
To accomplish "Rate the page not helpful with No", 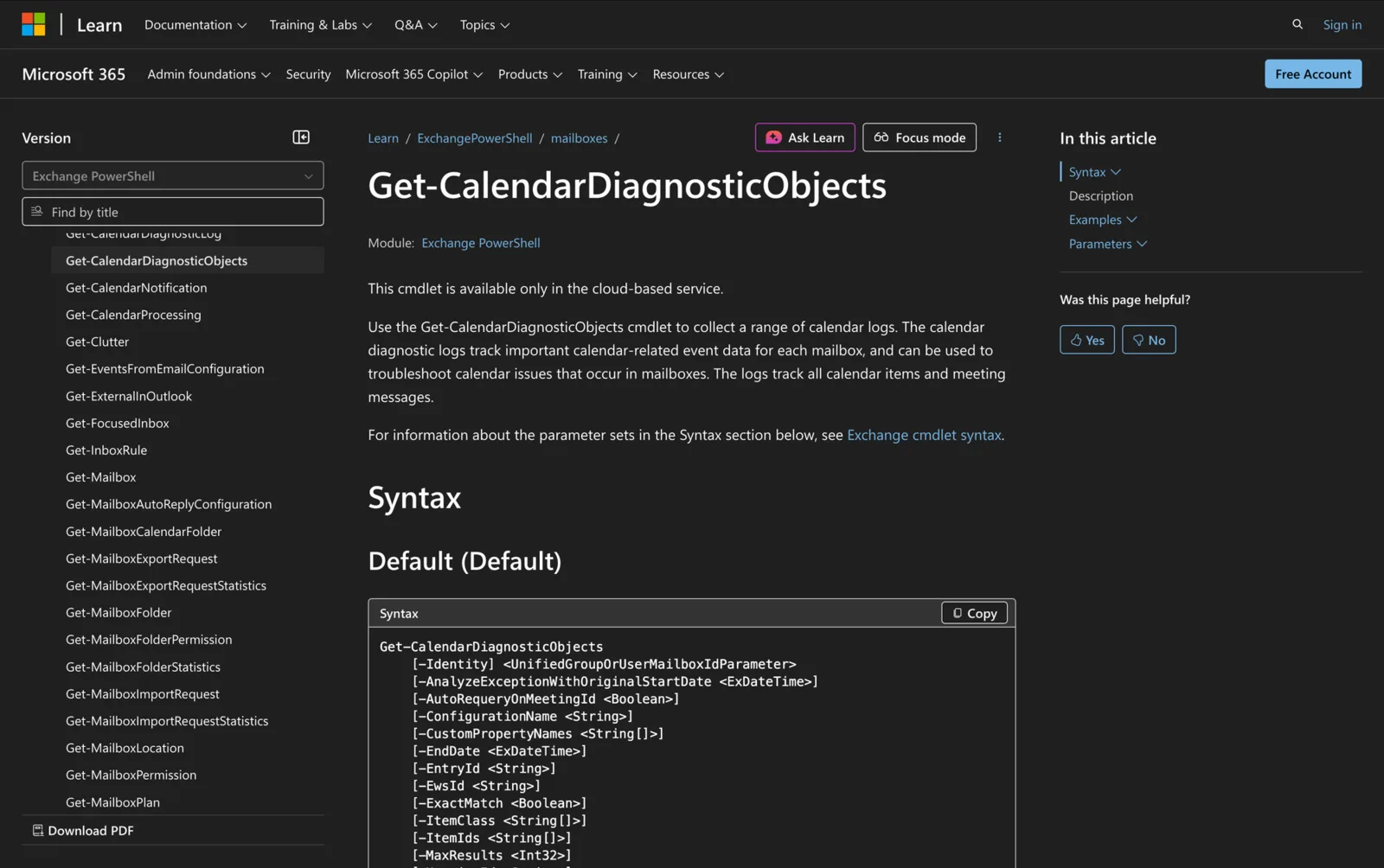I will 1148,340.
